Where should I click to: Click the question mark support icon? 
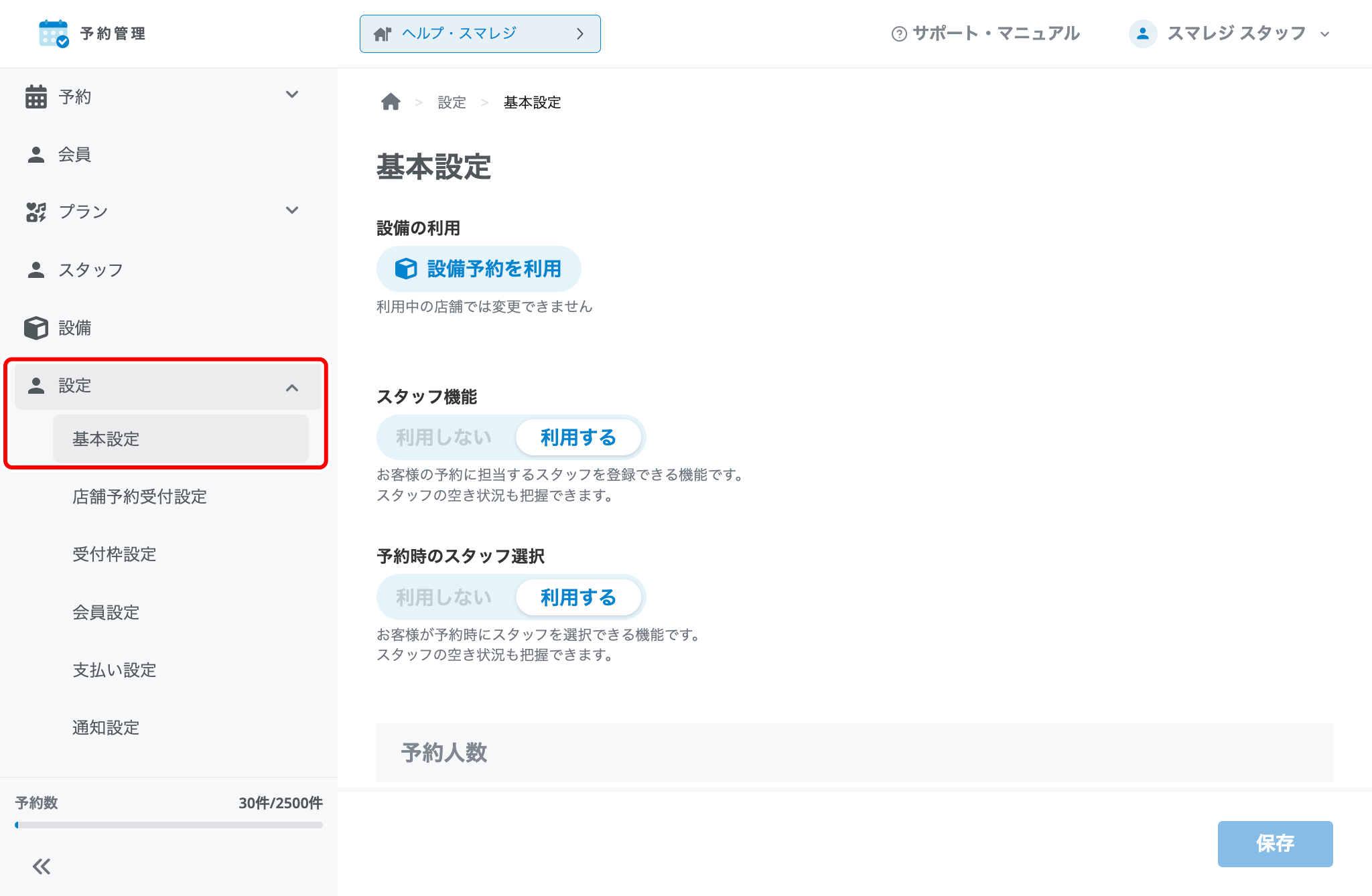(899, 33)
